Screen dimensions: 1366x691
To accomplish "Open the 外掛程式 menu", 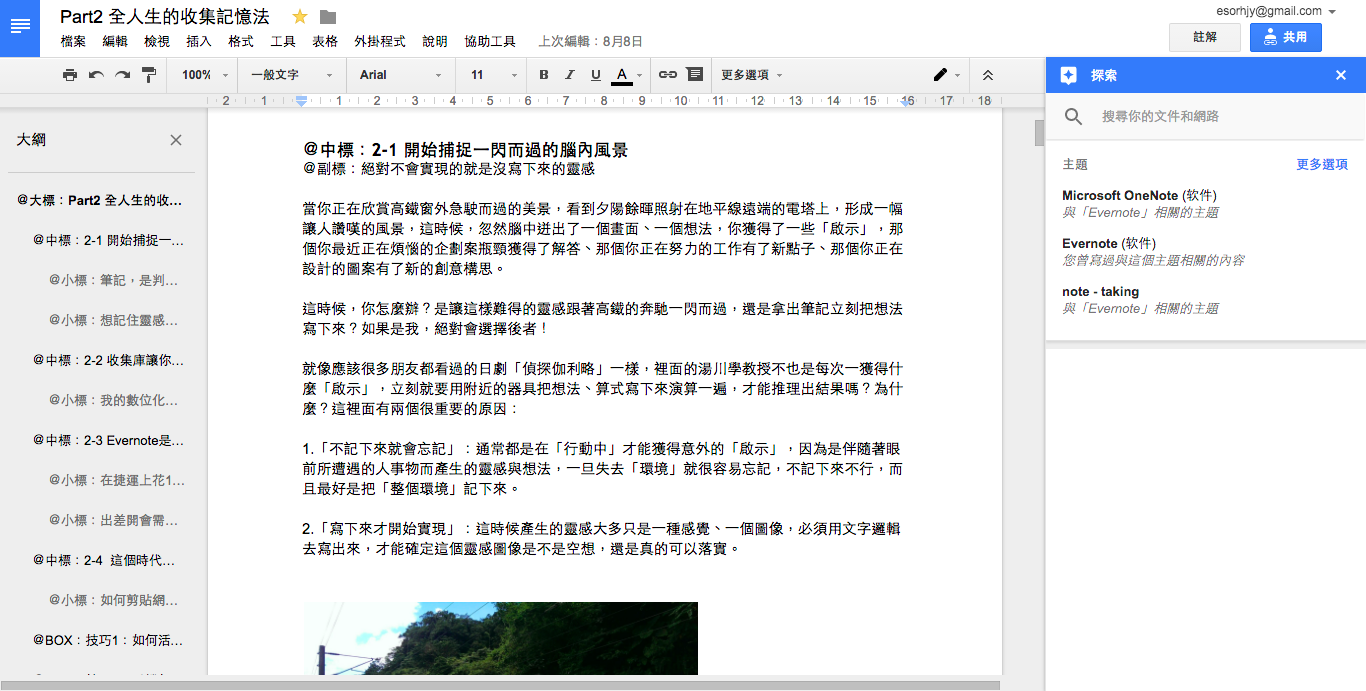I will tap(380, 42).
